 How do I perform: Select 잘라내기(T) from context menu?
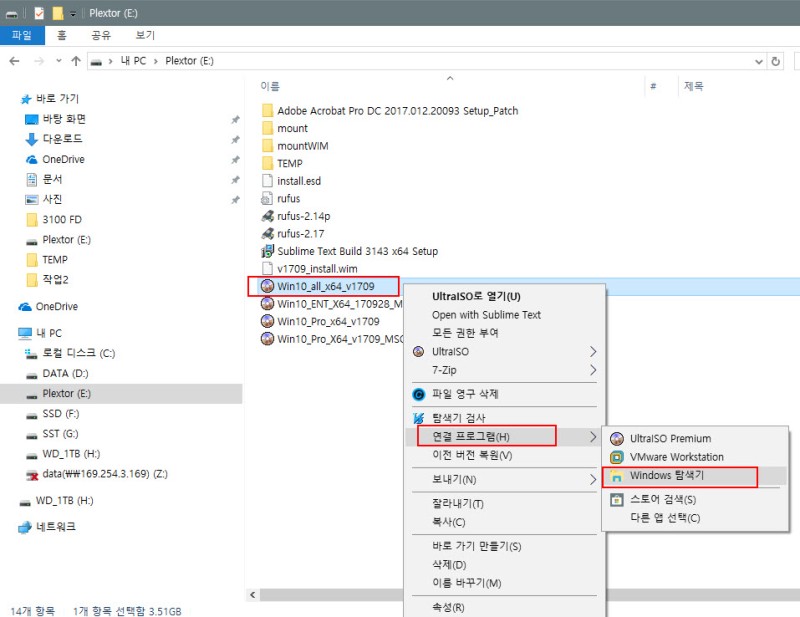[x=503, y=504]
